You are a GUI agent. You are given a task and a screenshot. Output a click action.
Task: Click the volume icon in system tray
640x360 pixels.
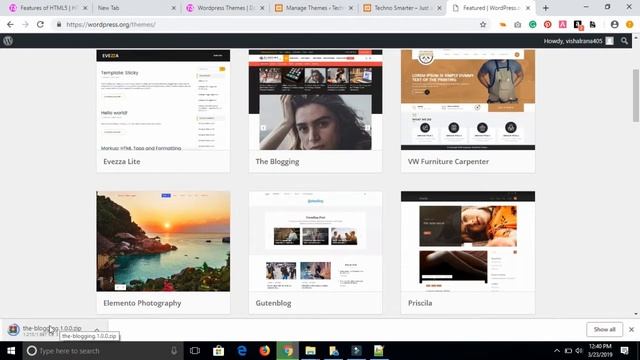coord(579,351)
